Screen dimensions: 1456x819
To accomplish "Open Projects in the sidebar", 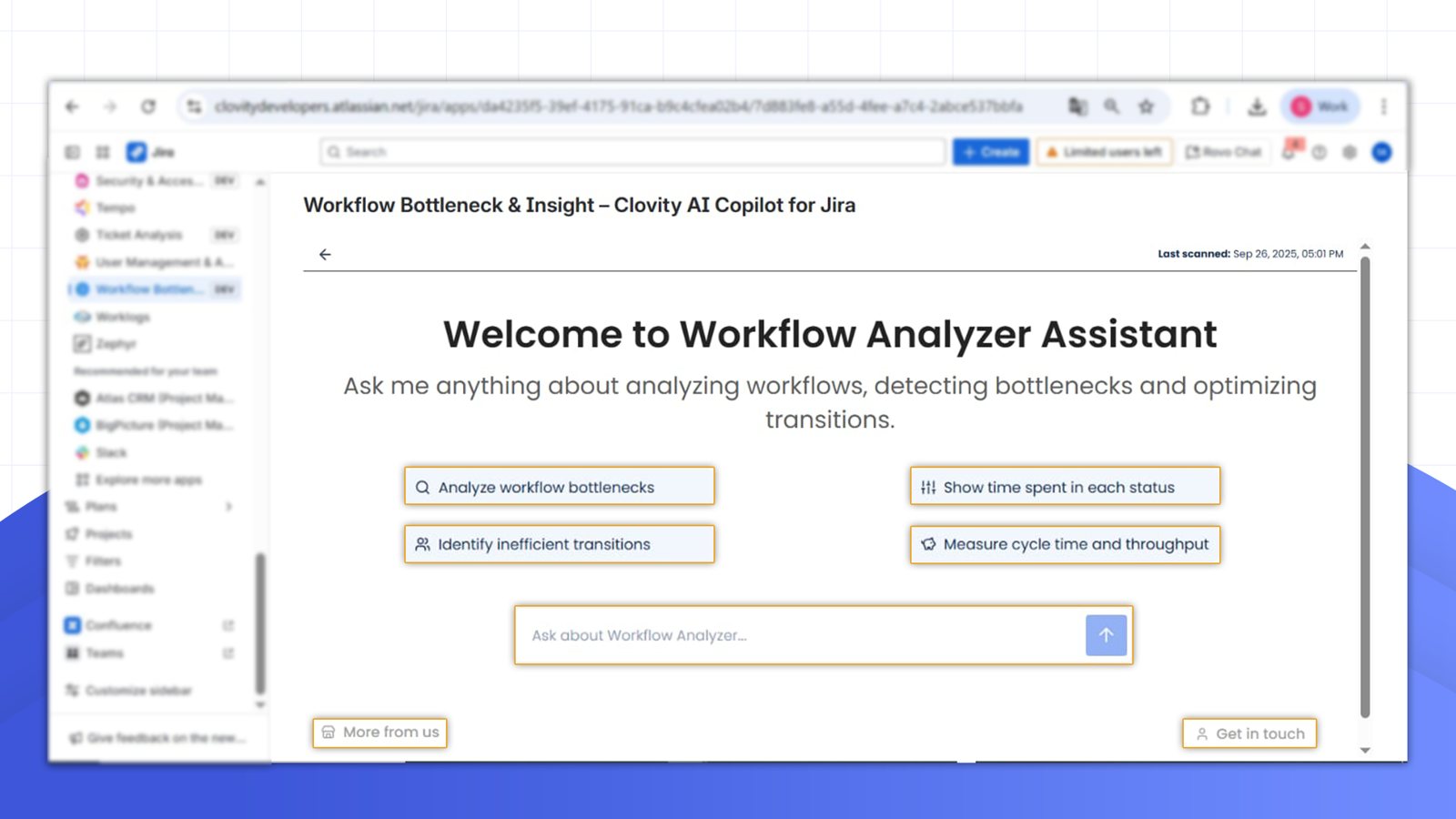I will (x=152, y=534).
